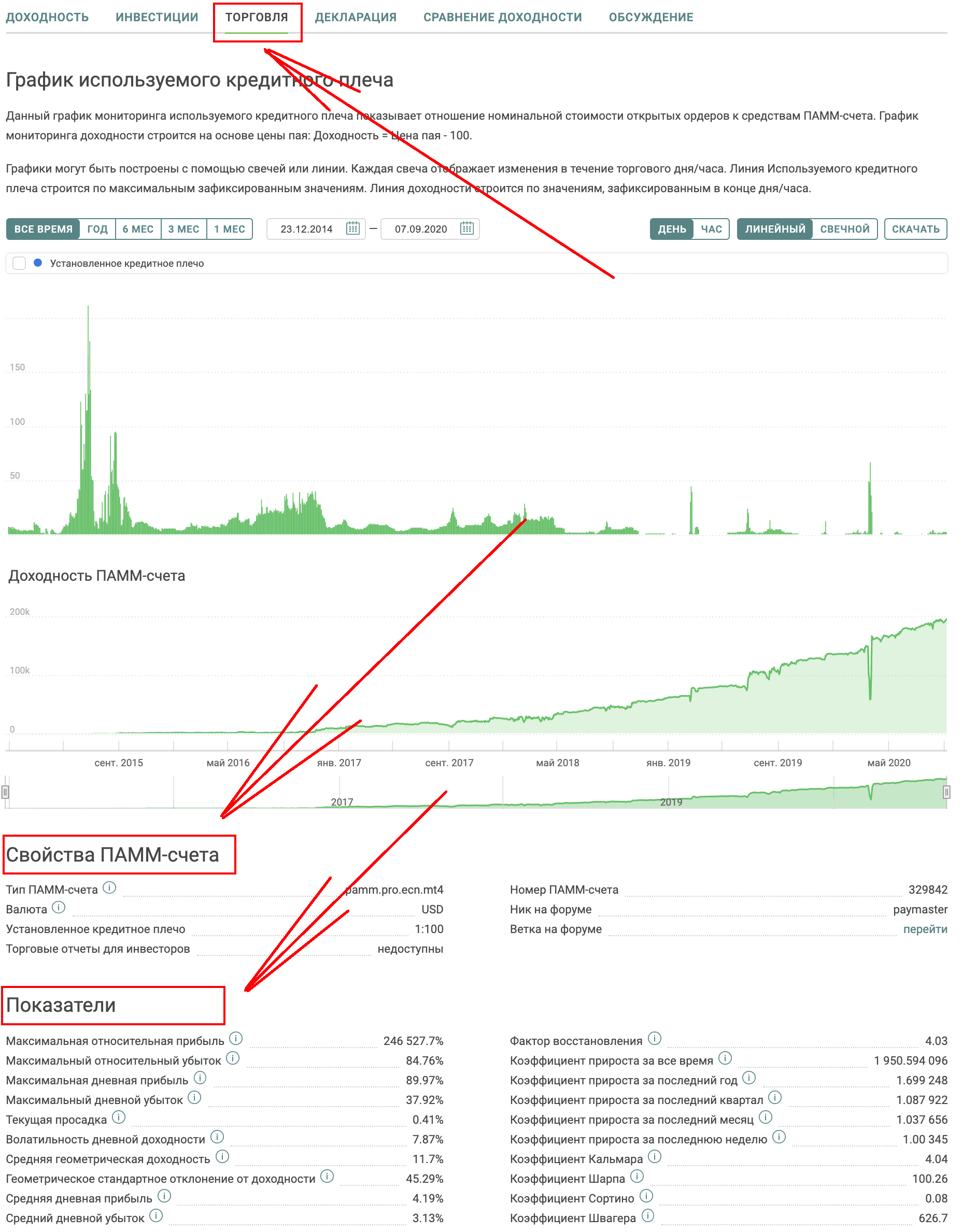The height and width of the screenshot is (1232, 962).
Task: Switch chart interval to ЧАС
Action: (x=712, y=229)
